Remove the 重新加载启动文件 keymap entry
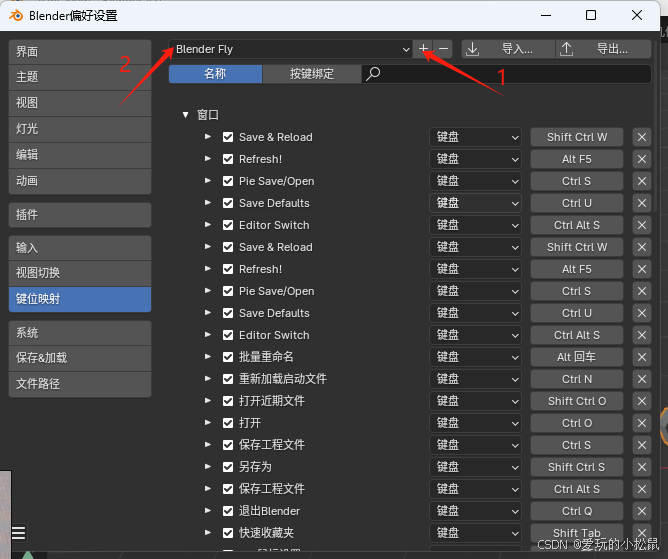The width and height of the screenshot is (668, 559). pyautogui.click(x=642, y=379)
